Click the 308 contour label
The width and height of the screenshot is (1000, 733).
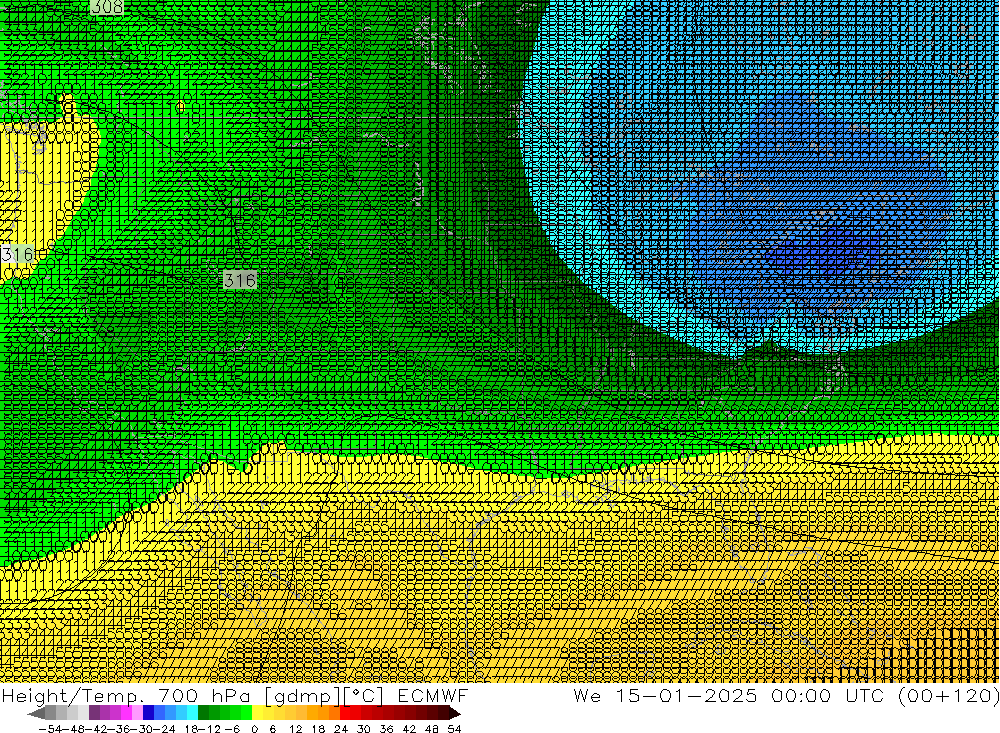107,7
